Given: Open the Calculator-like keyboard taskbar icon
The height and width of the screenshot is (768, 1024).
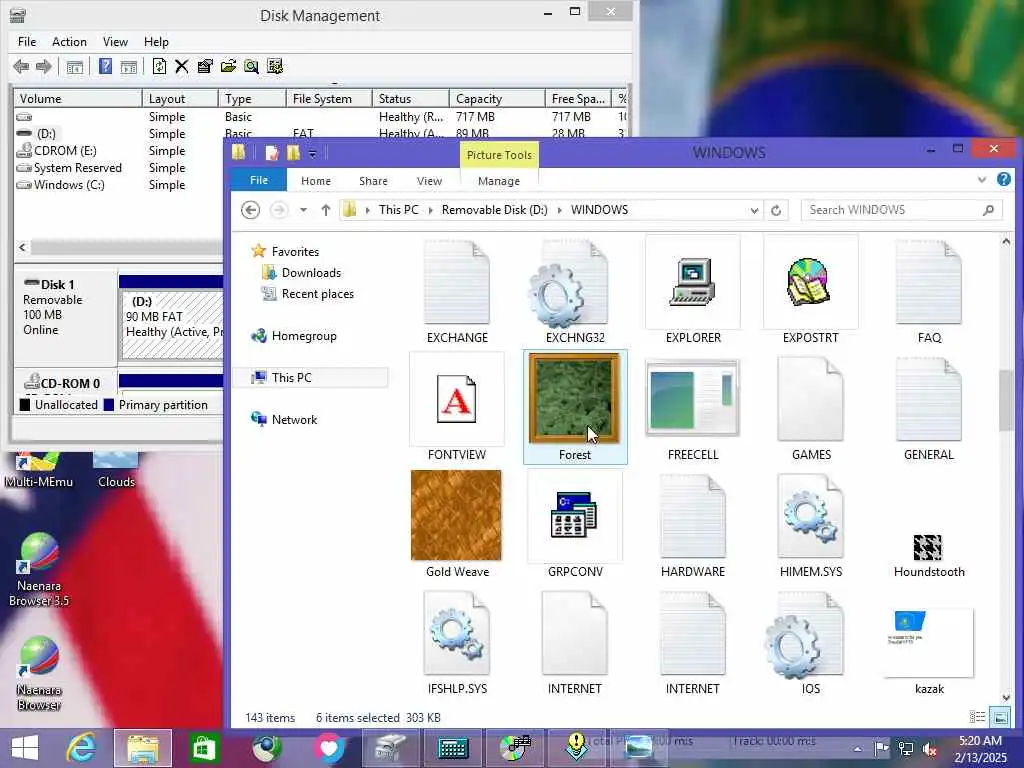Looking at the screenshot, I should pos(453,748).
